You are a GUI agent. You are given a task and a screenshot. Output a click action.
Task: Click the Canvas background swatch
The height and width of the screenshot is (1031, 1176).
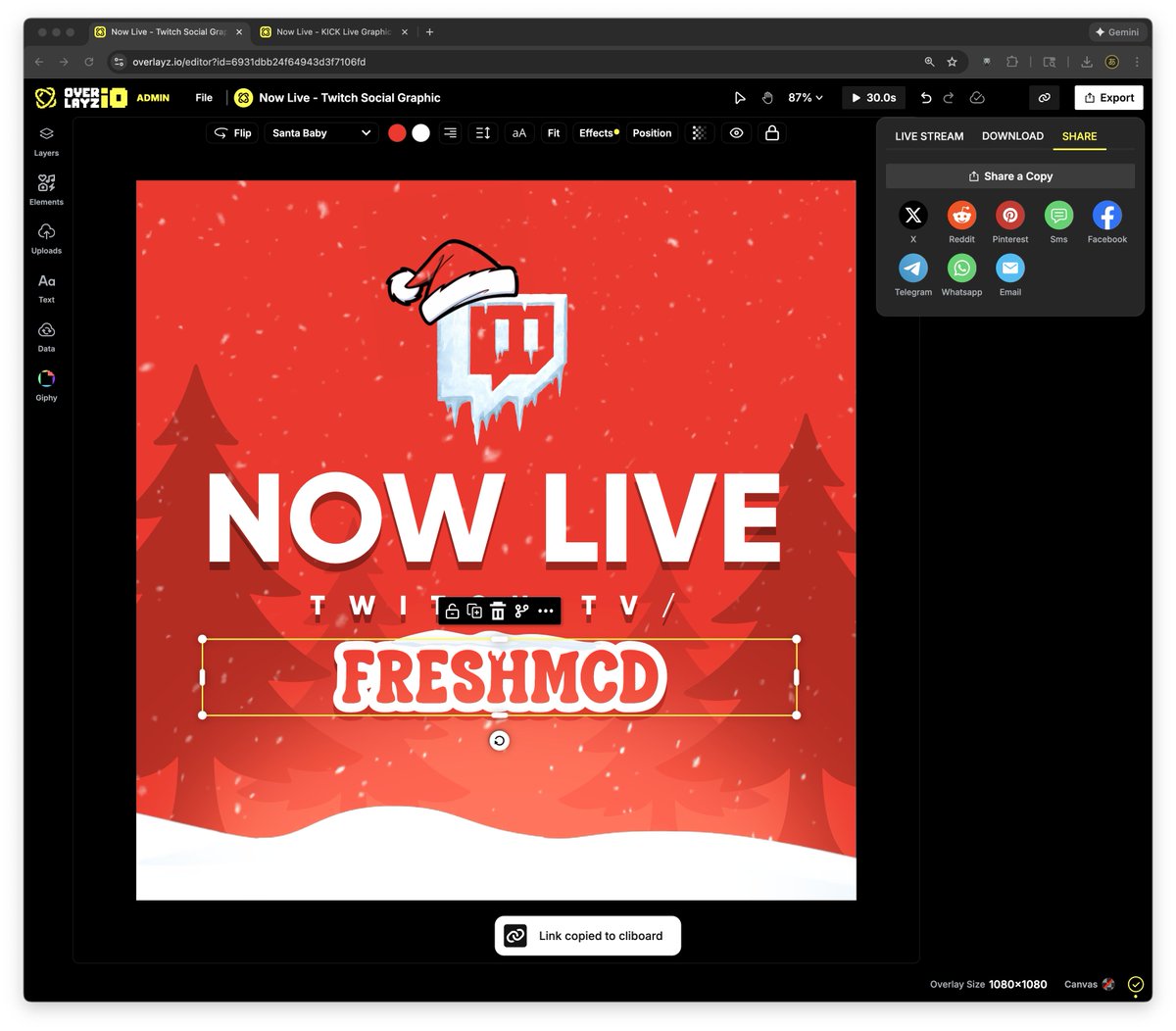click(x=1108, y=984)
